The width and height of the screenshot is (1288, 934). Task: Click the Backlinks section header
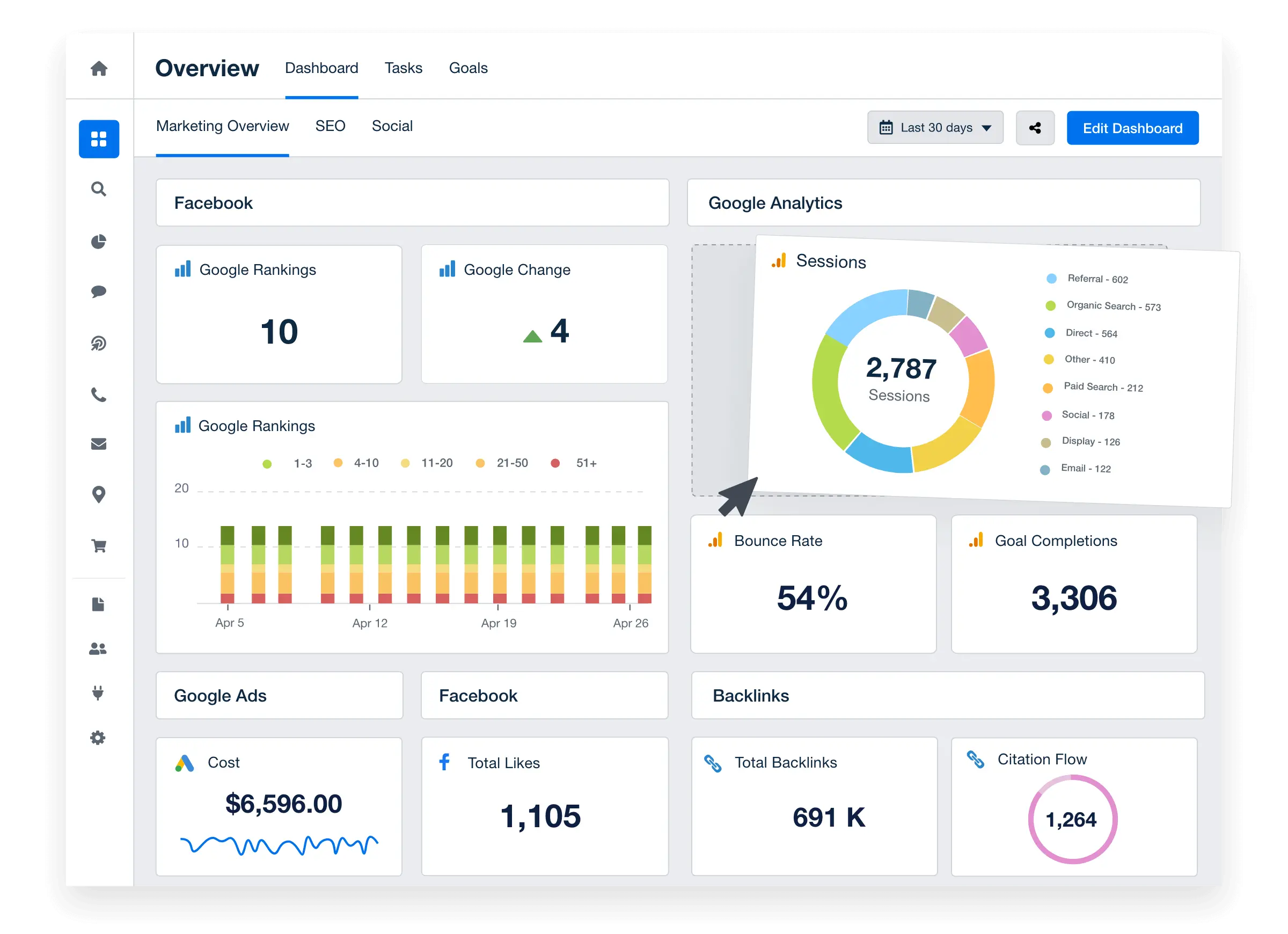pos(948,696)
